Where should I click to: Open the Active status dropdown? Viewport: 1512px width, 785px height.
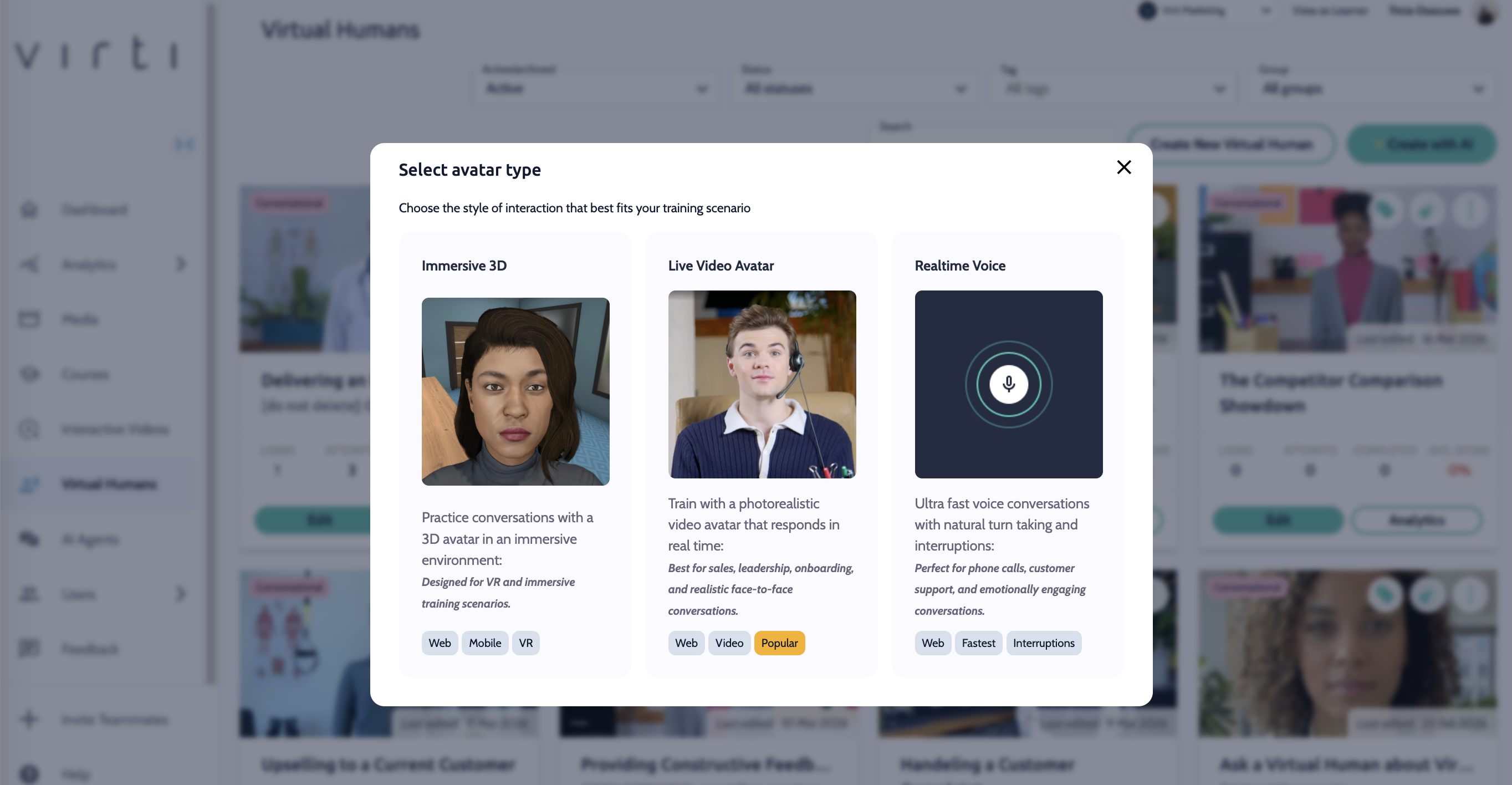coord(595,89)
